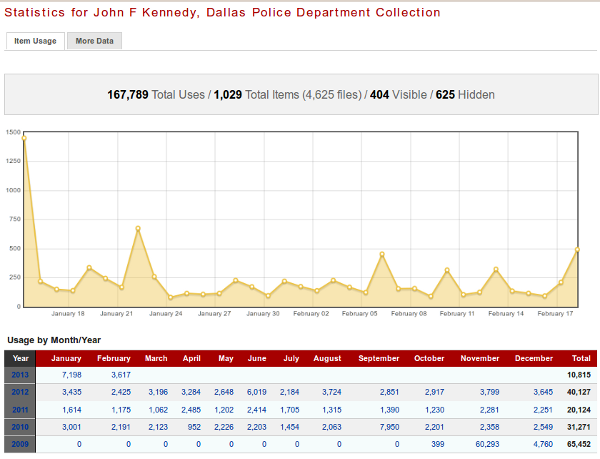600x459 pixels.
Task: Click the Usage by Month/Year heading
Action: 54,340
